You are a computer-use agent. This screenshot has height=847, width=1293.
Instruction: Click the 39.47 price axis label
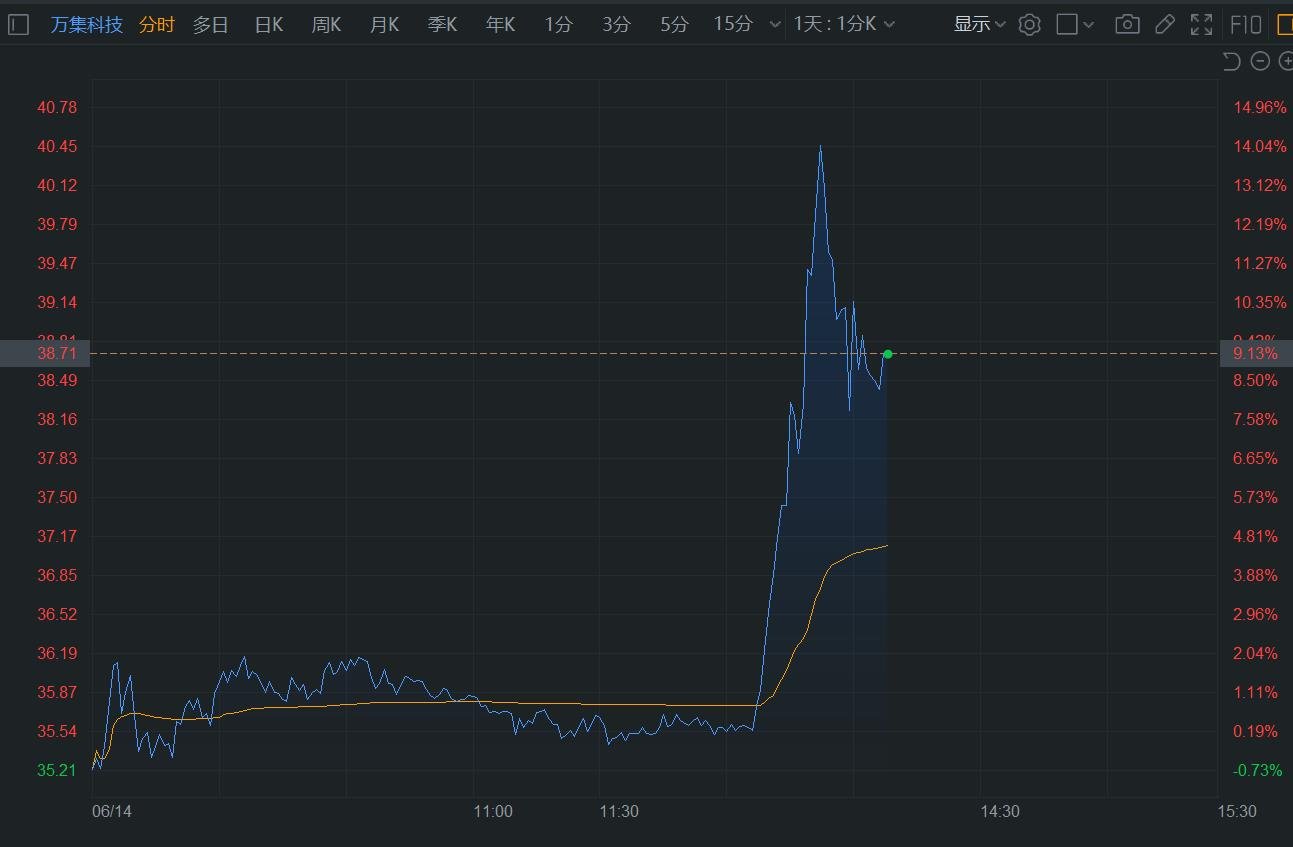tap(57, 263)
